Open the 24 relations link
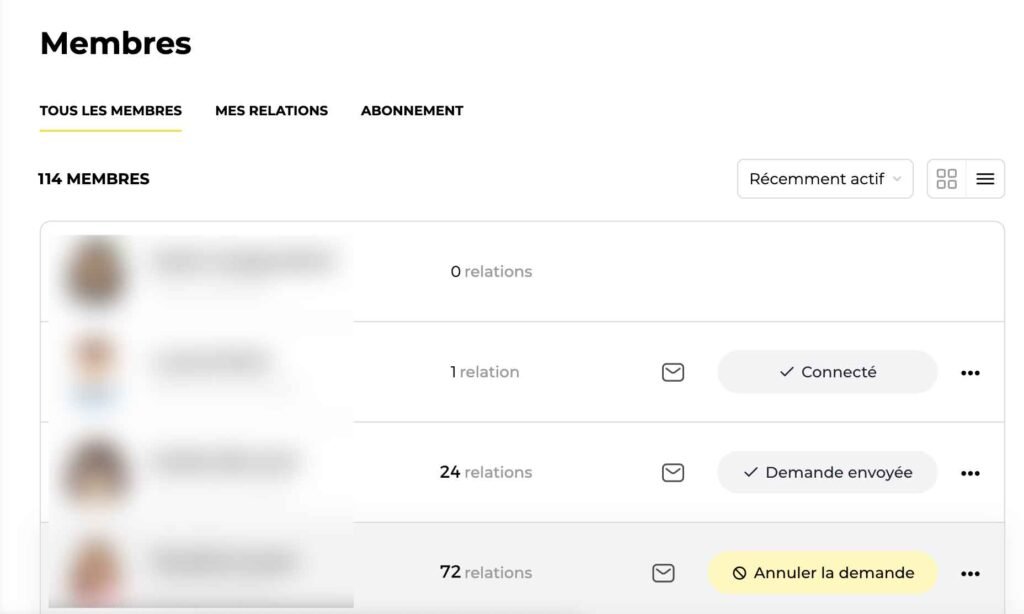This screenshot has width=1024, height=614. click(486, 472)
